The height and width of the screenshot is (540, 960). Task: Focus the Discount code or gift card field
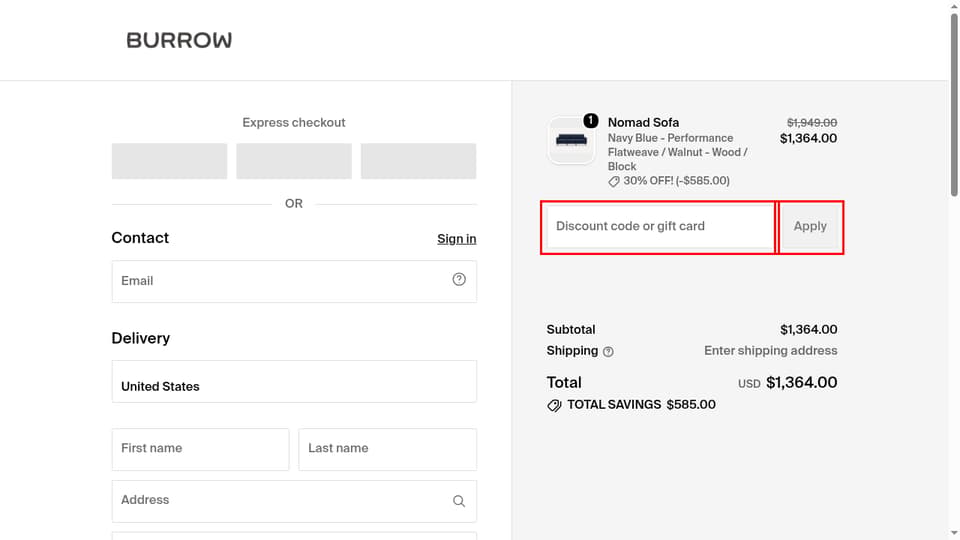pyautogui.click(x=660, y=227)
